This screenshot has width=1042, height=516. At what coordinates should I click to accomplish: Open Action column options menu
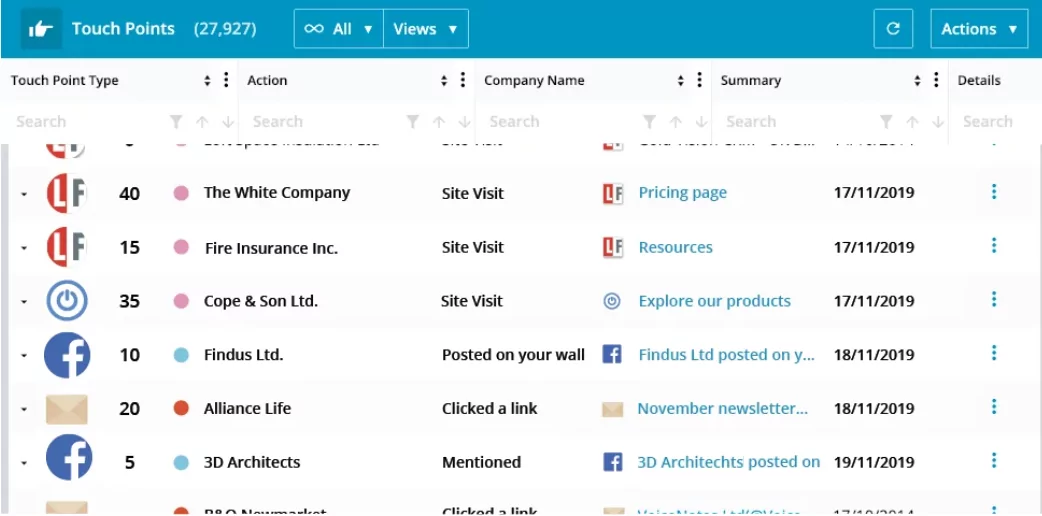(463, 80)
